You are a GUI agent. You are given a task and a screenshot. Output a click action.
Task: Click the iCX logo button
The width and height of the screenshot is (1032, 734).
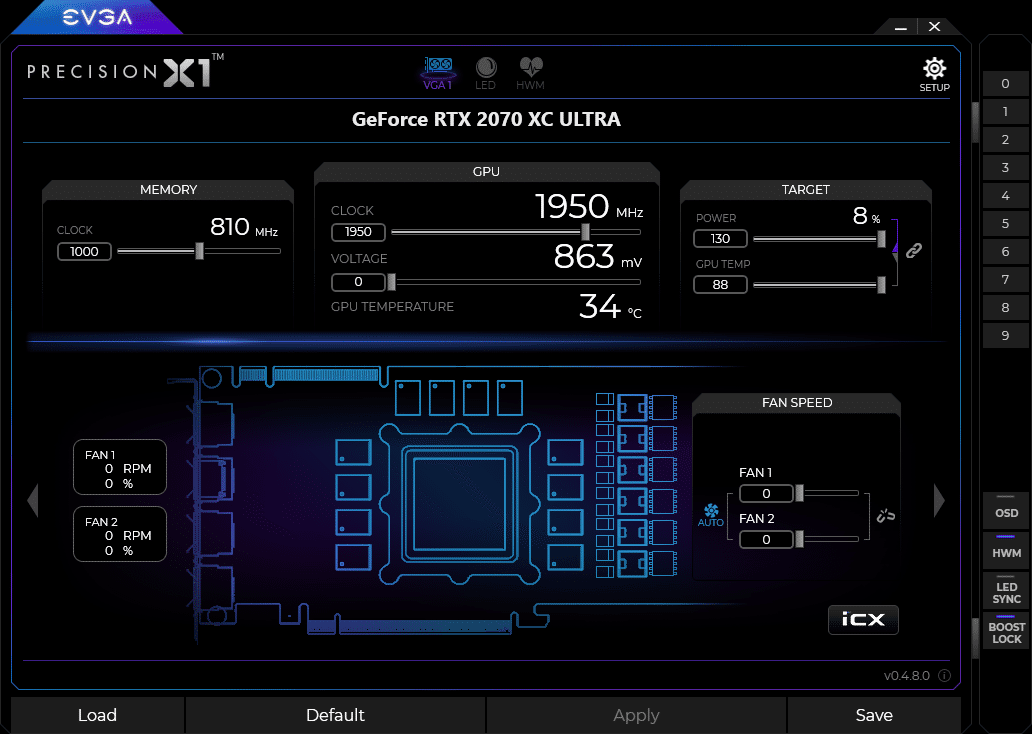863,619
